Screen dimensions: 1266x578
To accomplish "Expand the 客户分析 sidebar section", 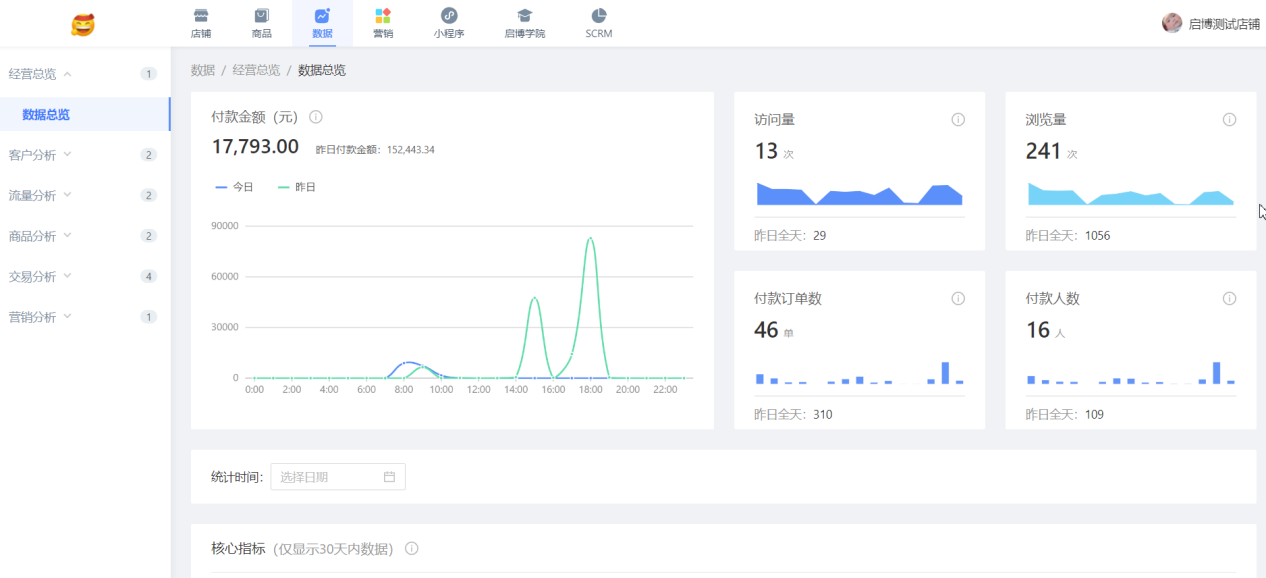I will click(40, 155).
